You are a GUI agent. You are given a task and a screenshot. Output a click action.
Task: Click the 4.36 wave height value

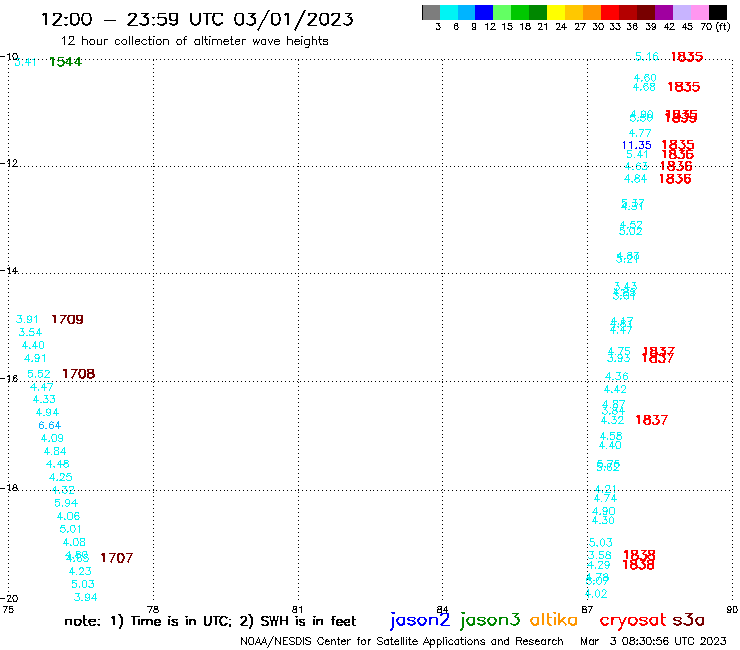click(616, 376)
